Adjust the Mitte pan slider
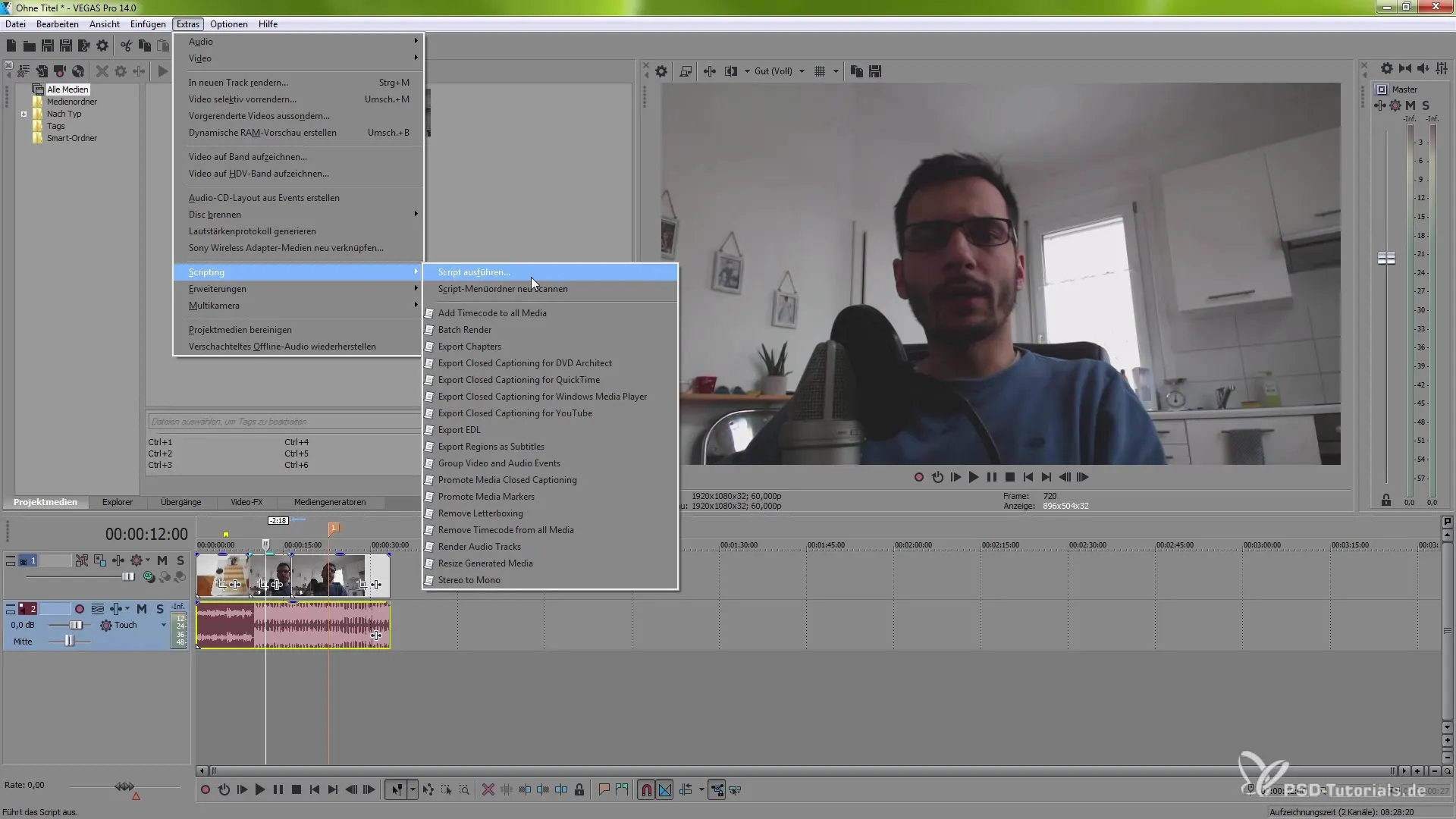 click(69, 642)
